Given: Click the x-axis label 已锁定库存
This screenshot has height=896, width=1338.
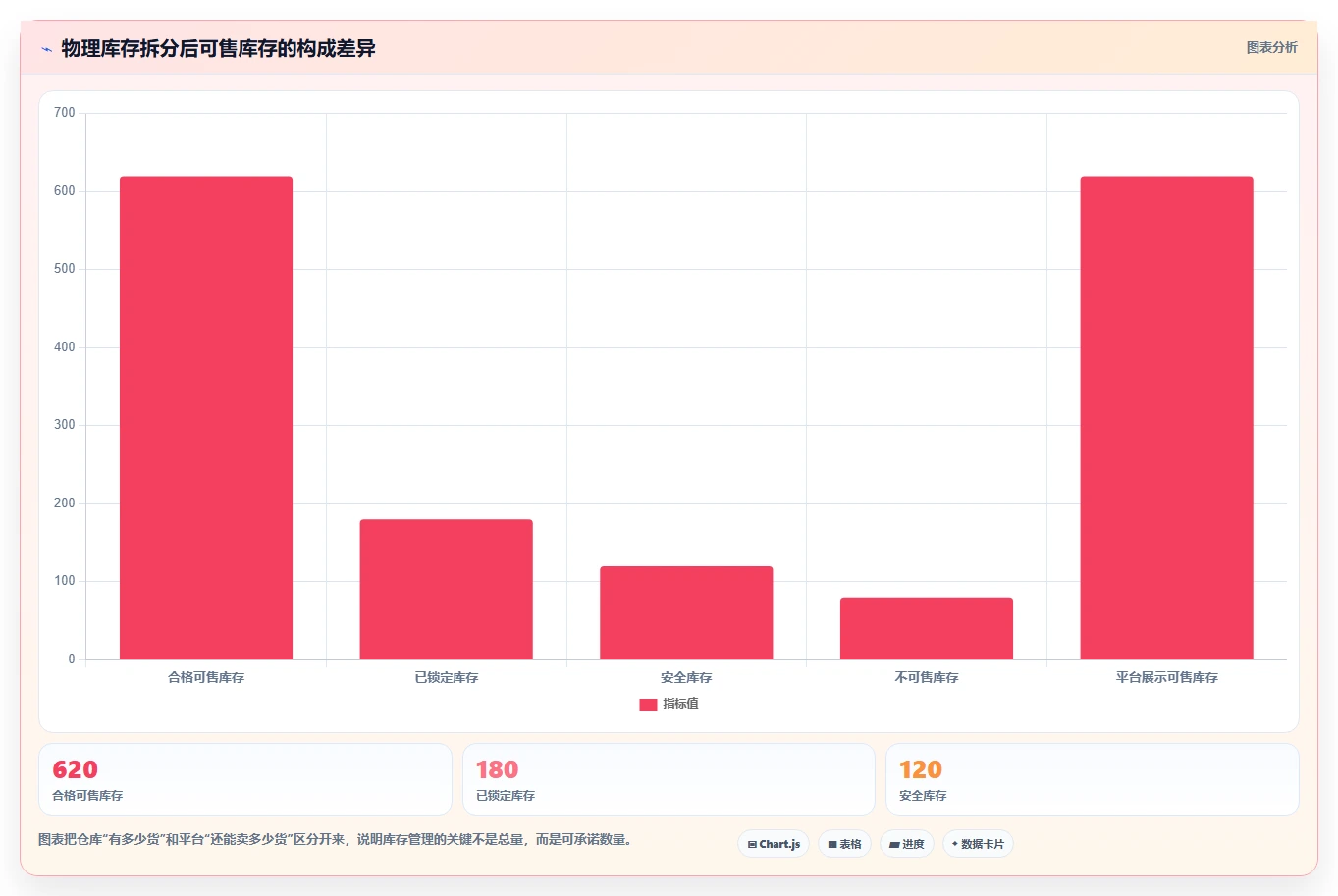Looking at the screenshot, I should pos(447,677).
